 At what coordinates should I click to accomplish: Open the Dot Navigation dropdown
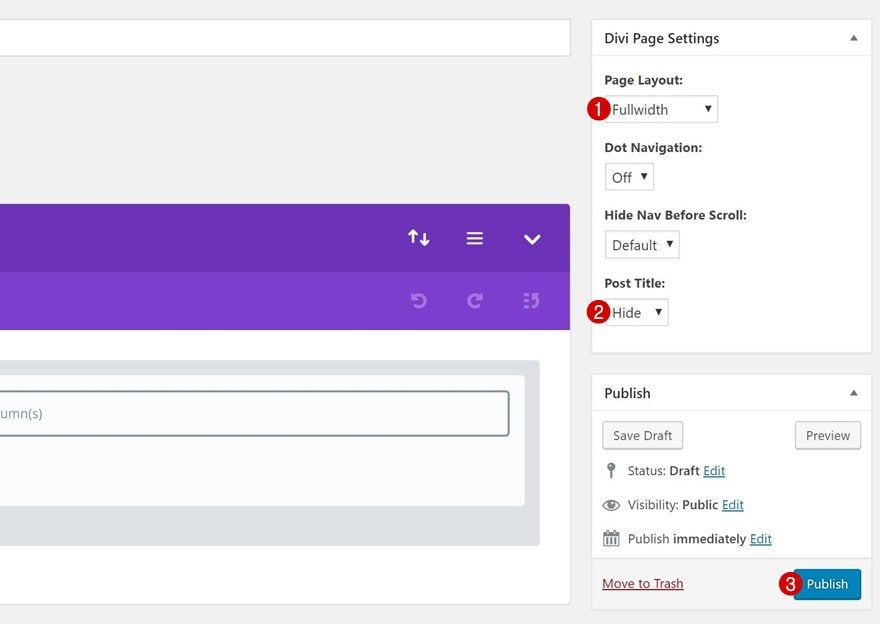[630, 177]
